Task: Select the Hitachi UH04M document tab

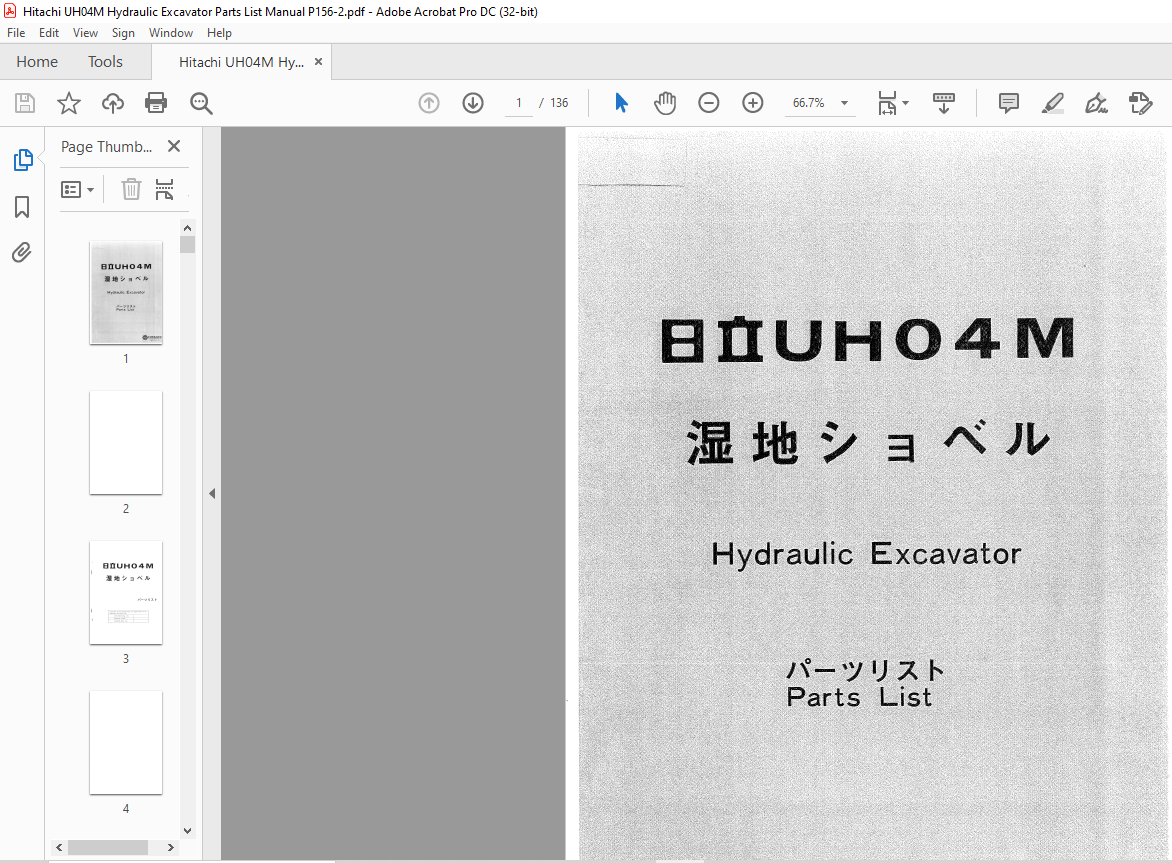Action: point(241,62)
